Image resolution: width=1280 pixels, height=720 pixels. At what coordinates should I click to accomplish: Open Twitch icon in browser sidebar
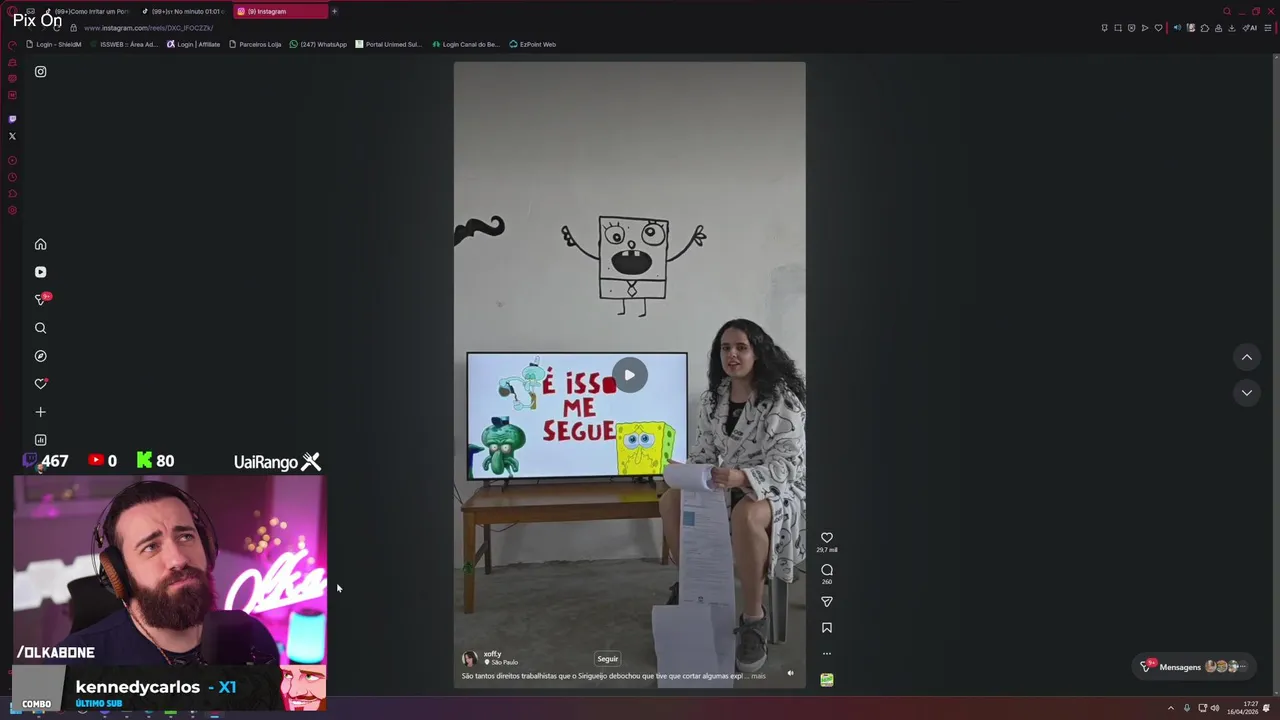click(x=12, y=119)
